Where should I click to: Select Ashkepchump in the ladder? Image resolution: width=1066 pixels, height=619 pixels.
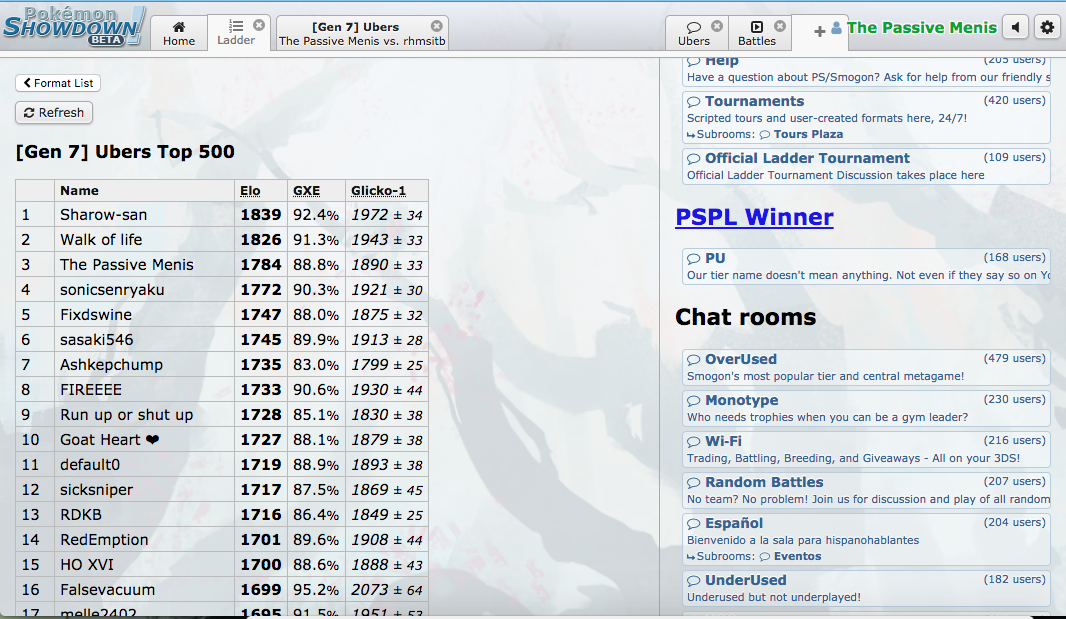[x=111, y=365]
